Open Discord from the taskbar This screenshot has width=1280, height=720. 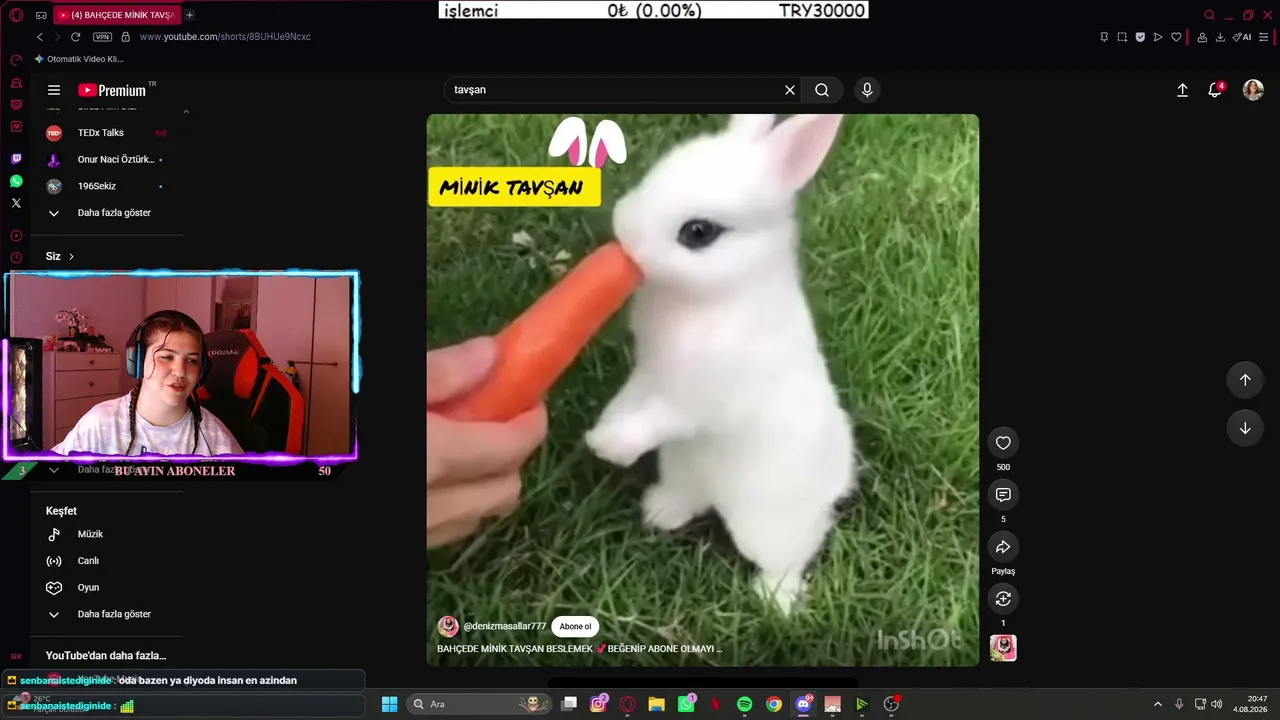pos(803,704)
